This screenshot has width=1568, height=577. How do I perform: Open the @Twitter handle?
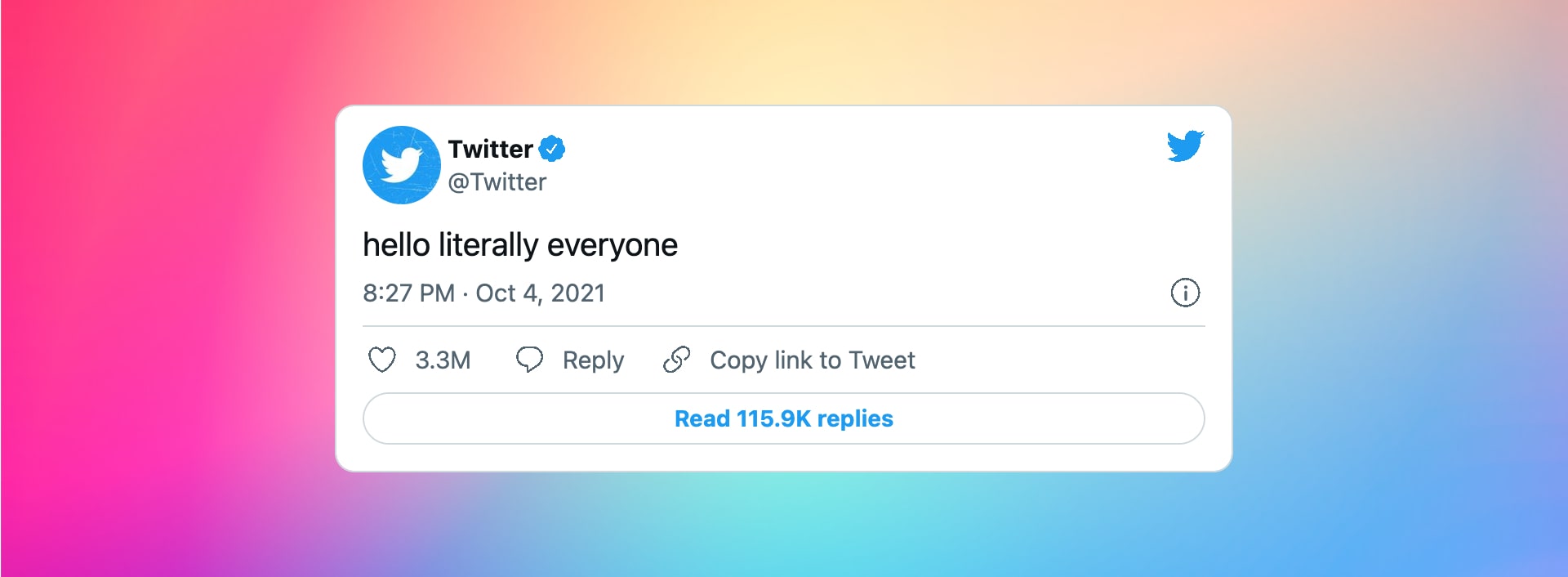(x=499, y=181)
